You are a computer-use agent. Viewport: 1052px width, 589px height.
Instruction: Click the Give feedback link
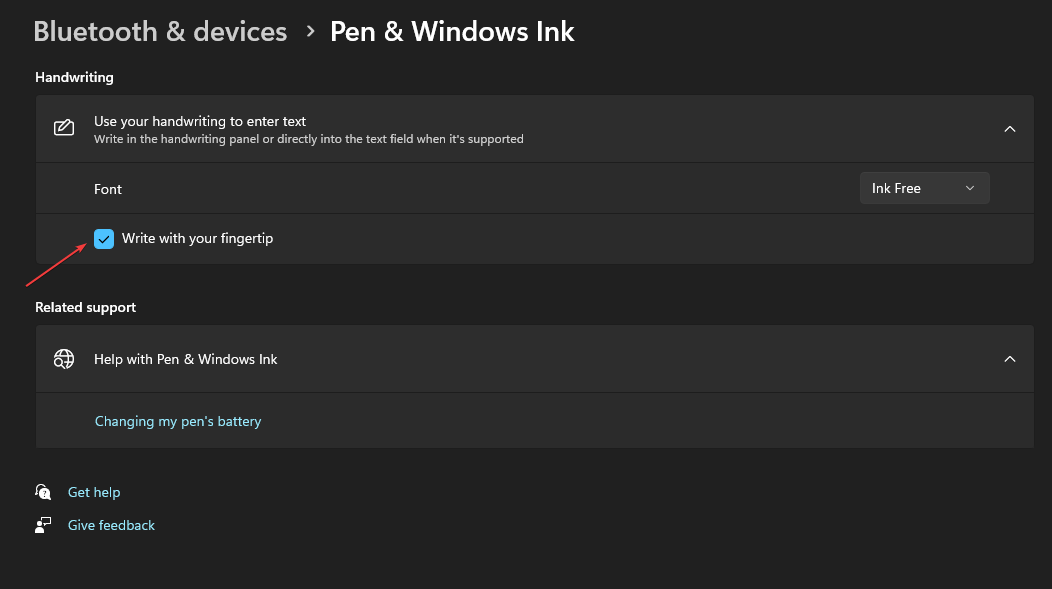click(111, 524)
